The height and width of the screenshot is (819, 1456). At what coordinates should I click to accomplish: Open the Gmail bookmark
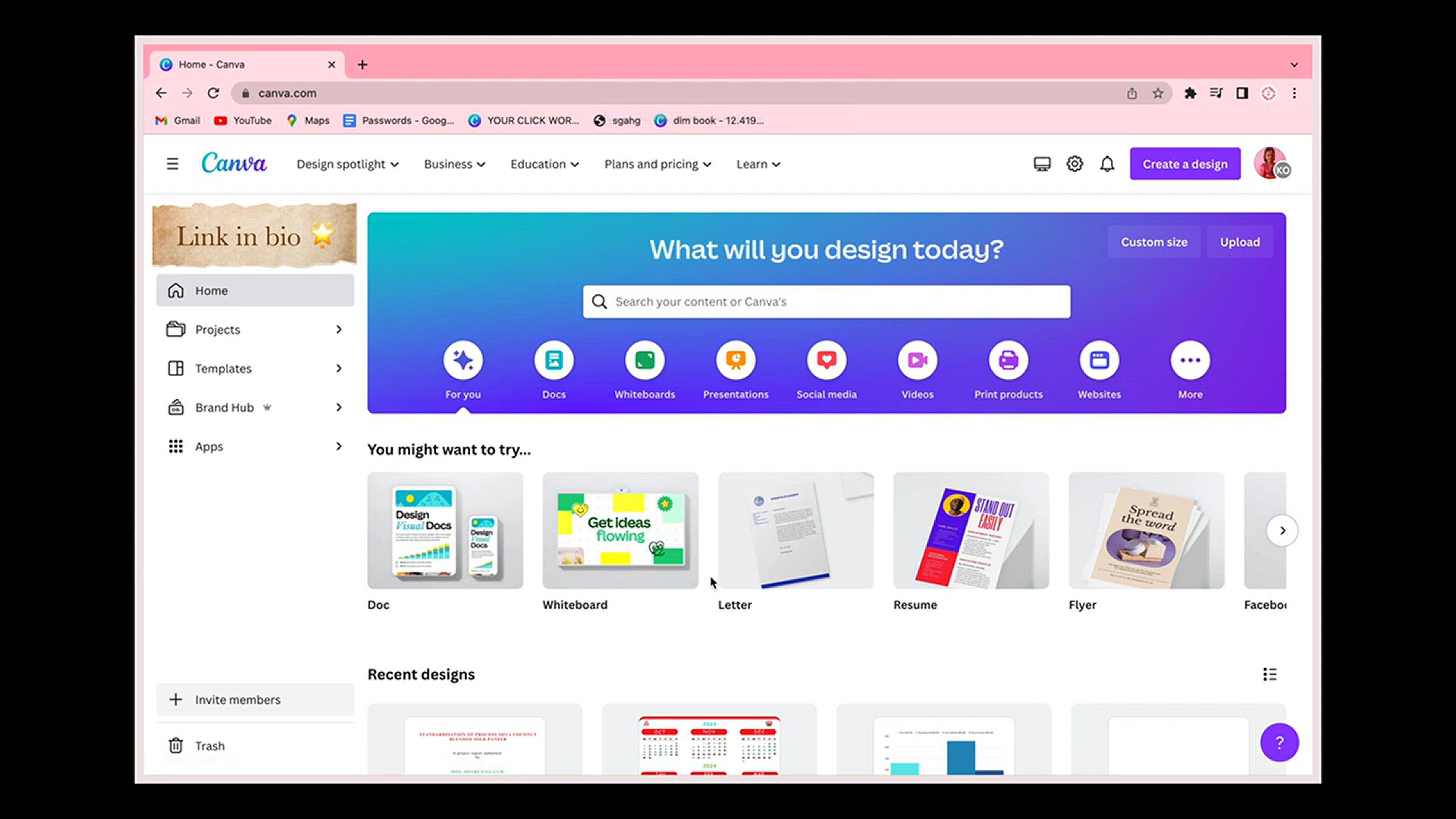click(x=177, y=121)
